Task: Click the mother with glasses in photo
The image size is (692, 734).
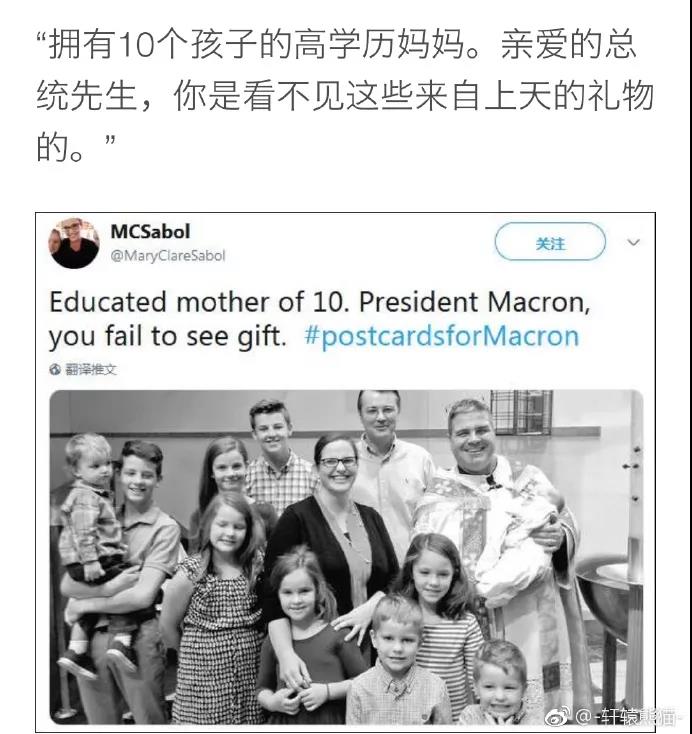Action: (335, 510)
